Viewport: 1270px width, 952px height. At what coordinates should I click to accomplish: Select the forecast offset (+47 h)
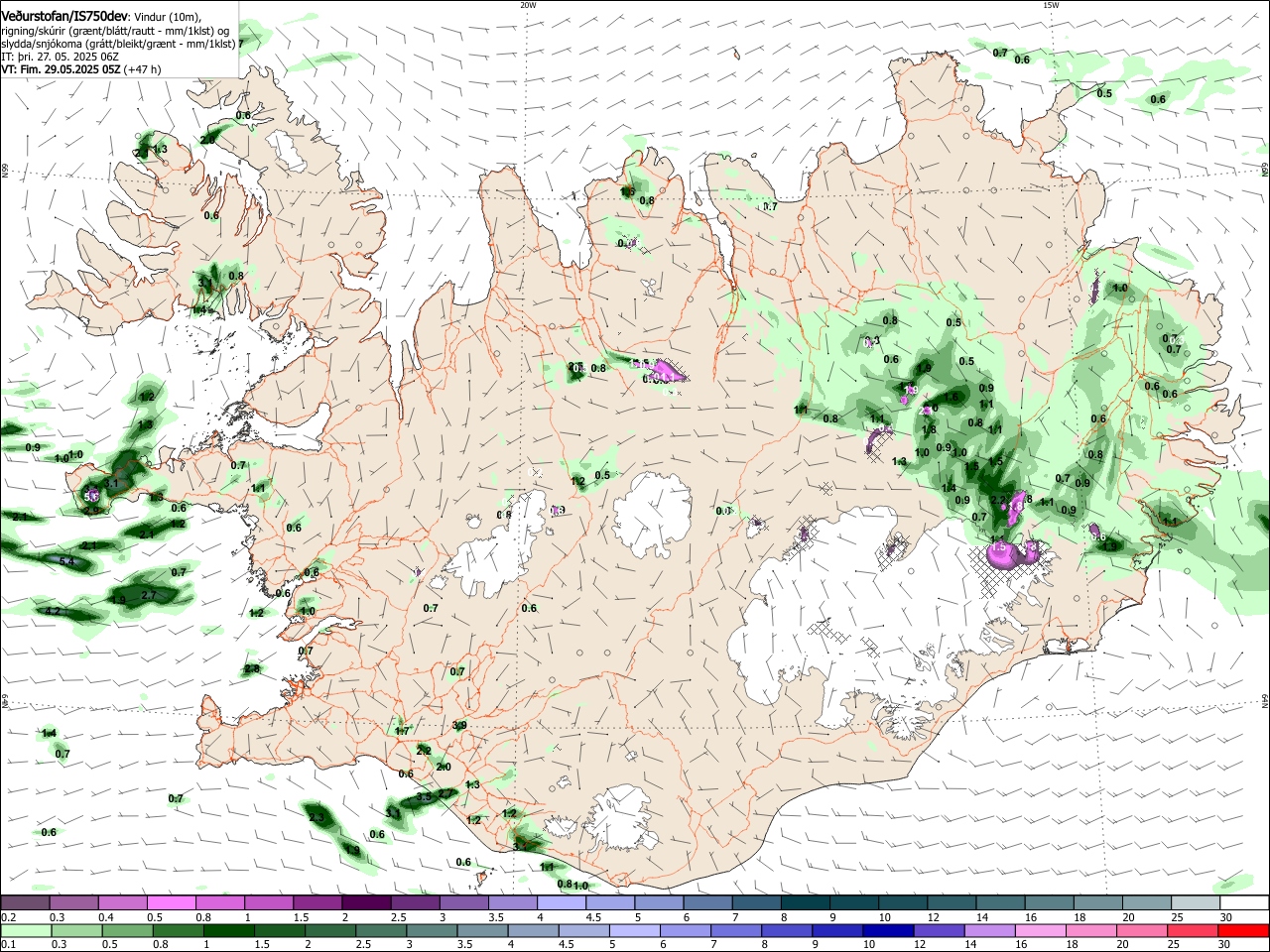coord(143,69)
